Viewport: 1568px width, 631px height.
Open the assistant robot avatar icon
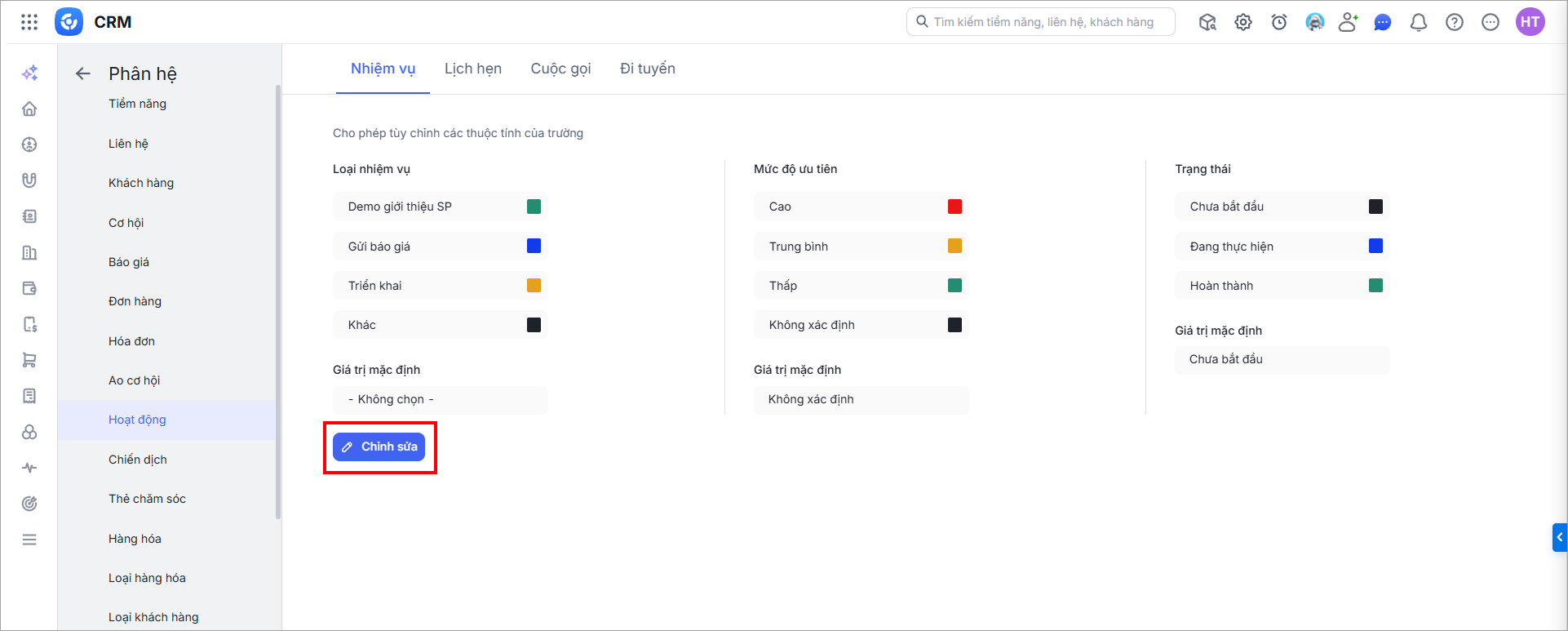pyautogui.click(x=1314, y=22)
